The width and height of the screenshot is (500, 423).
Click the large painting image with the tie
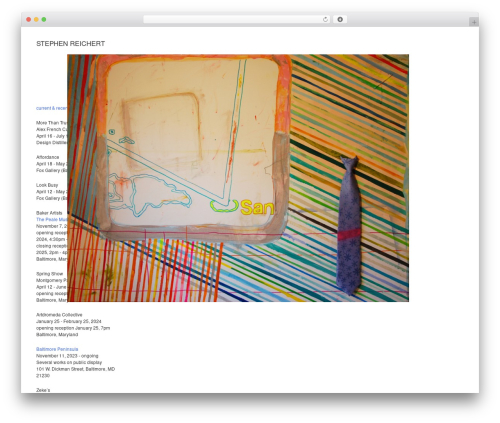(238, 178)
